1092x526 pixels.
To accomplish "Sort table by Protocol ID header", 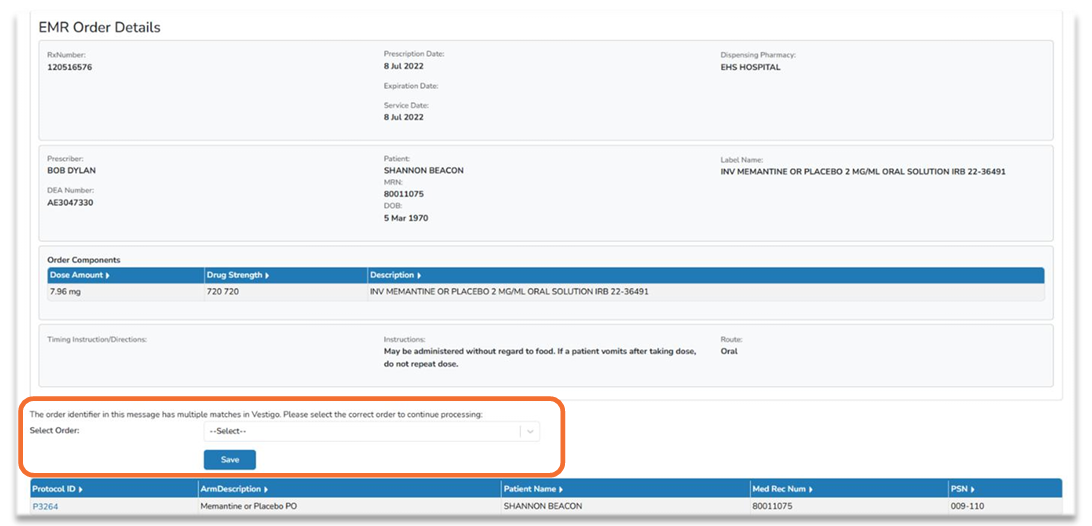I will (58, 489).
